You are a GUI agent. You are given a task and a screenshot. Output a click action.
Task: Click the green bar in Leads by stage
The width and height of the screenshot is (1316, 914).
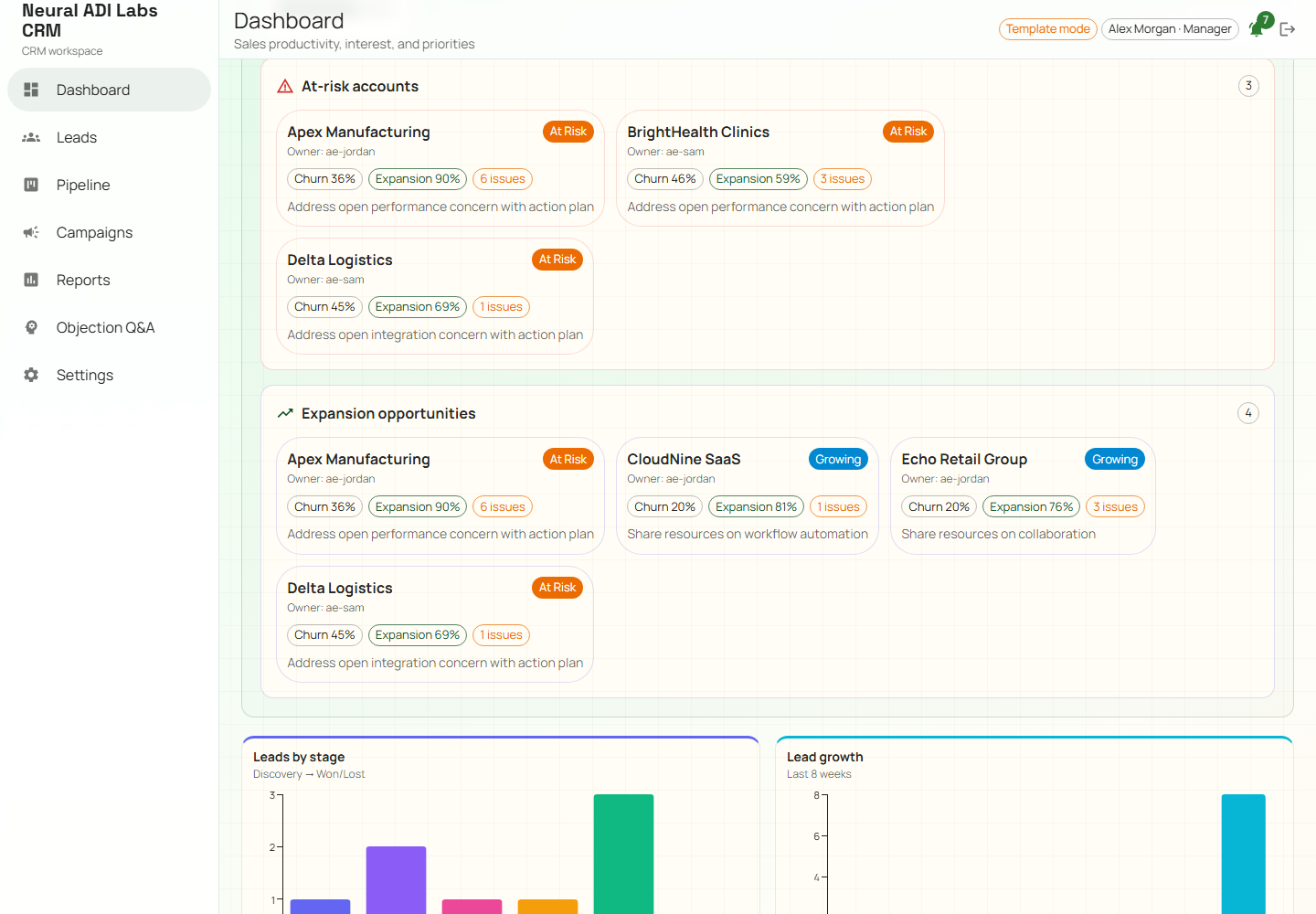pos(623,854)
